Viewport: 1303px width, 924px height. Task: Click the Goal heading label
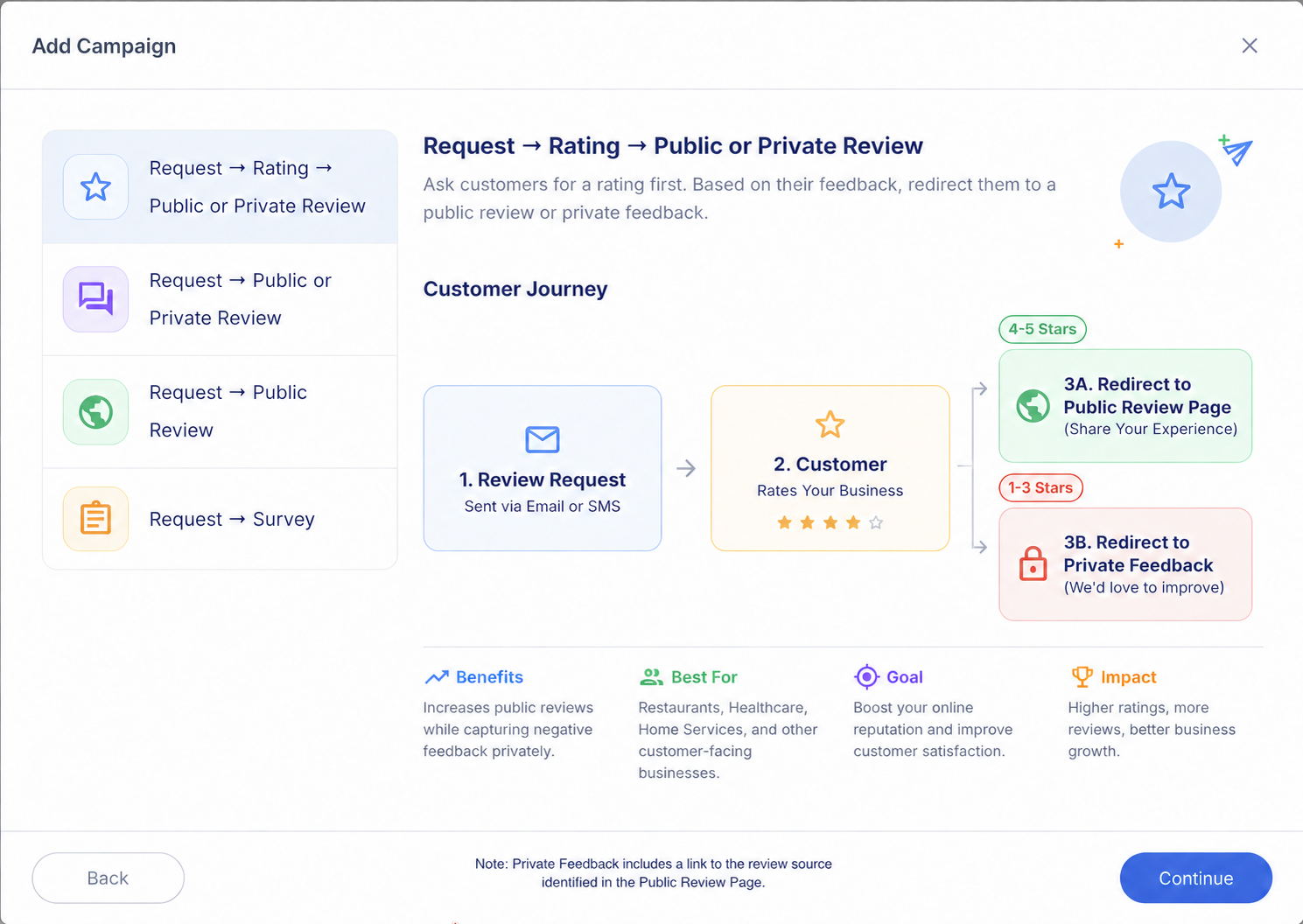click(905, 677)
